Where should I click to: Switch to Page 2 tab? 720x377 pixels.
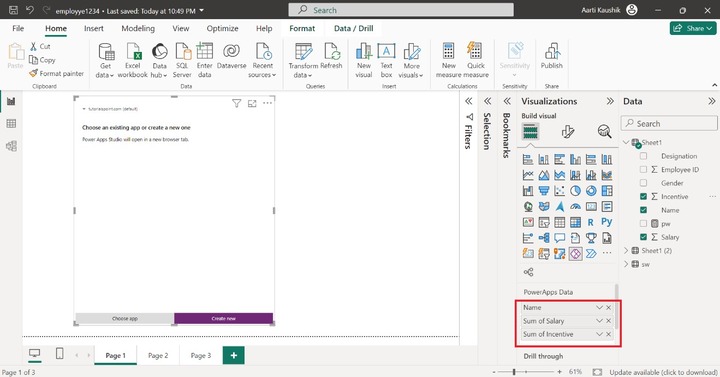(158, 355)
